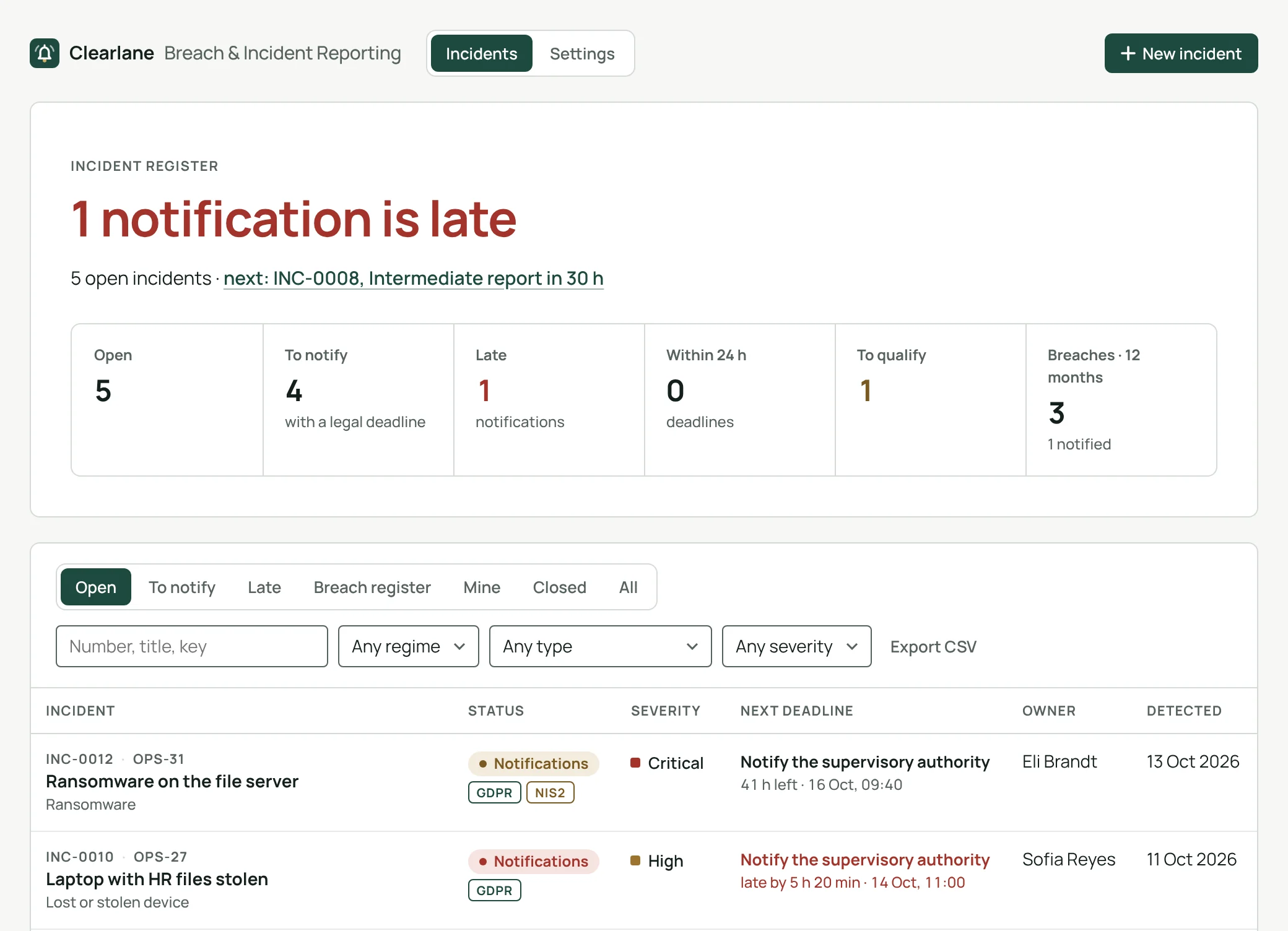
Task: Select the To qualify stat card
Action: pyautogui.click(x=930, y=400)
